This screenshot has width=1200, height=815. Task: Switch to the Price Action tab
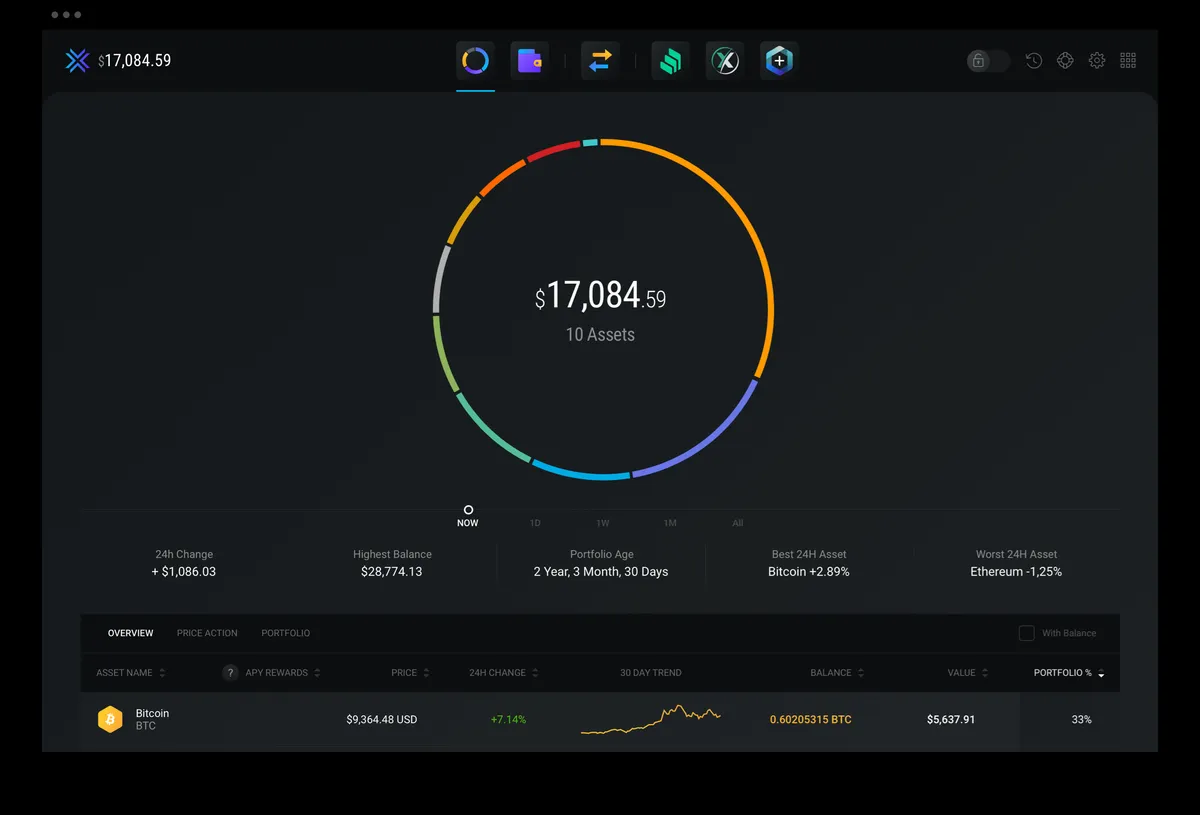pos(207,633)
